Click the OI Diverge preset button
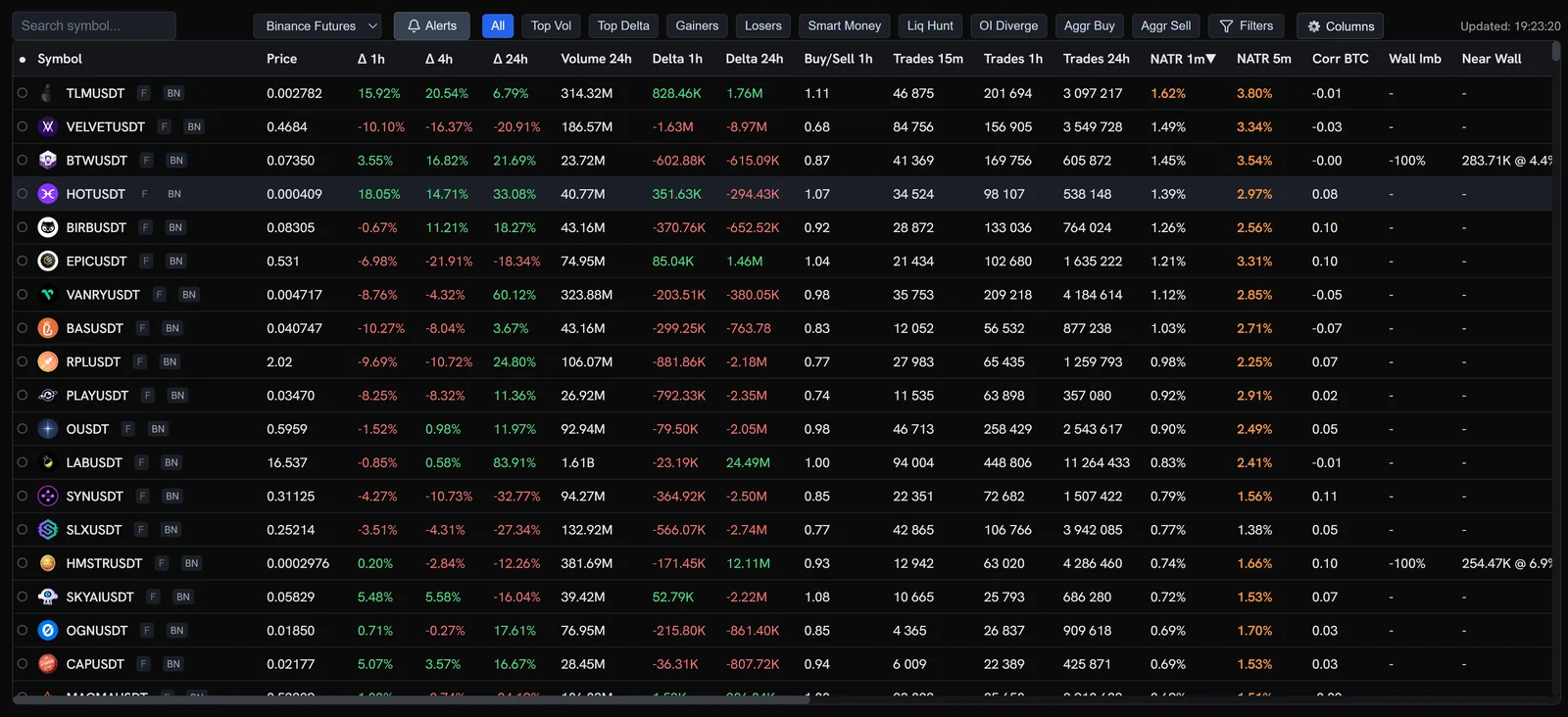Viewport: 1568px width, 717px height. coord(1008,26)
